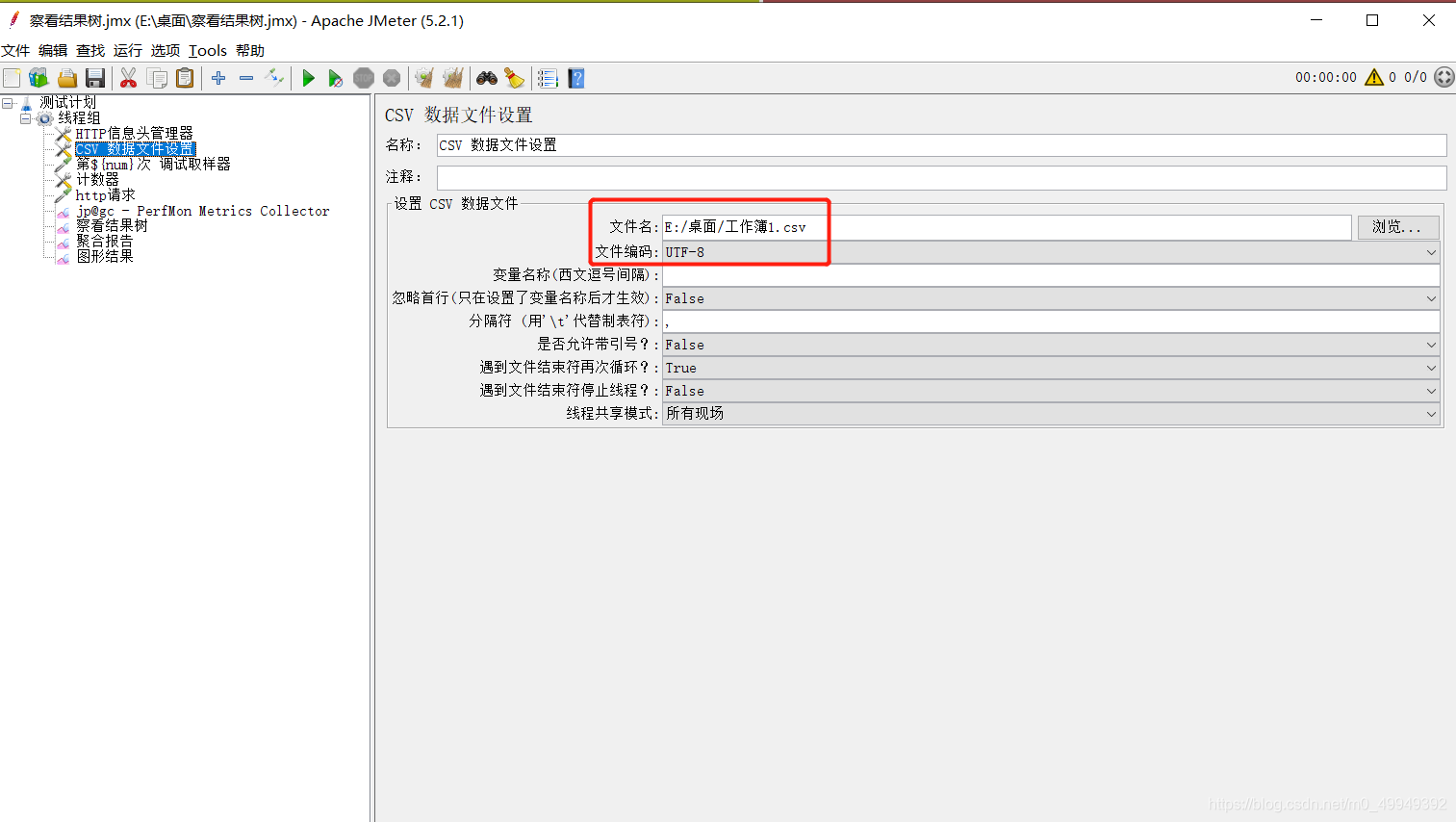1456x822 pixels.
Task: Create a new test plan with New icon
Action: point(12,78)
